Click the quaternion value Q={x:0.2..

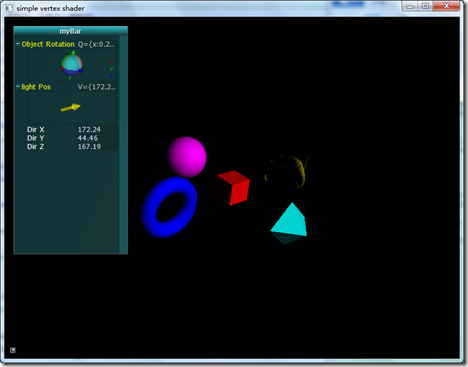coord(96,44)
